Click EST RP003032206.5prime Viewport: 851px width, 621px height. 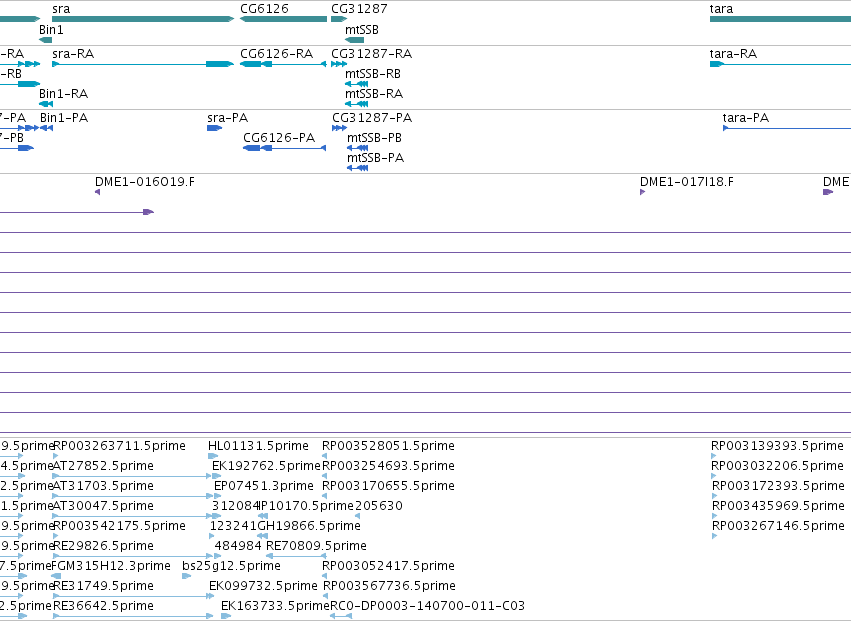point(777,466)
